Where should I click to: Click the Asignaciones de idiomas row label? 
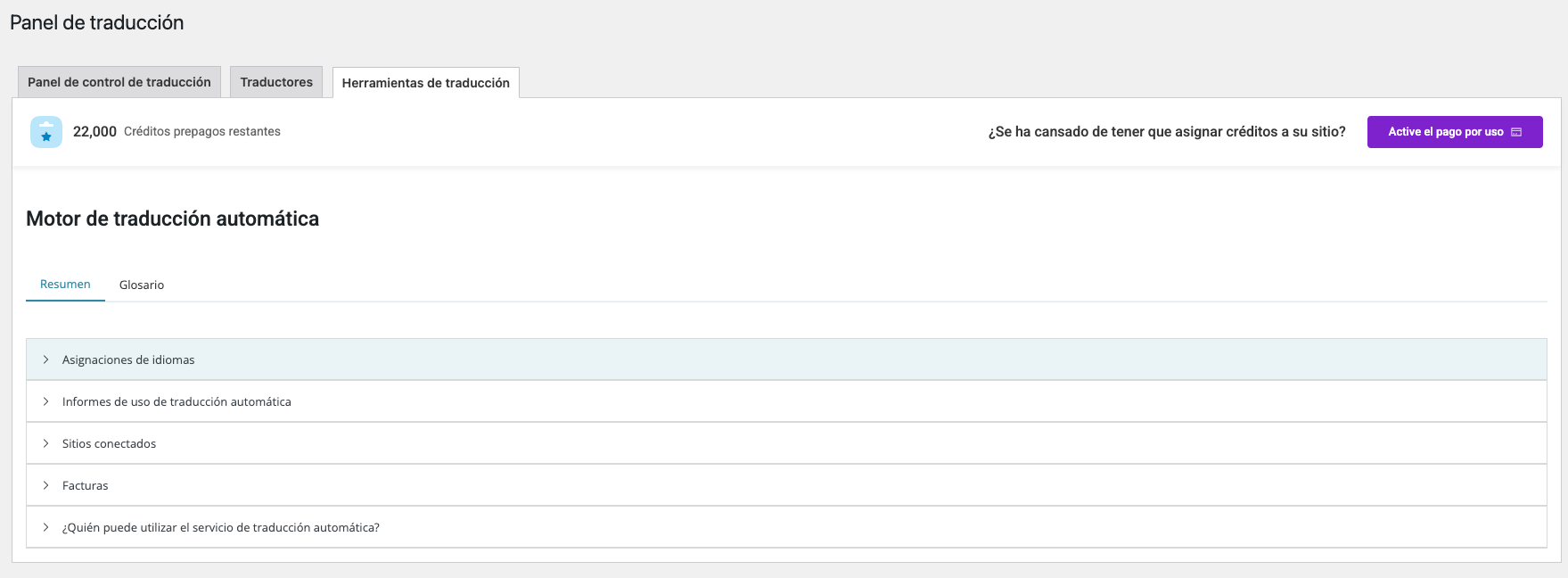click(x=128, y=360)
